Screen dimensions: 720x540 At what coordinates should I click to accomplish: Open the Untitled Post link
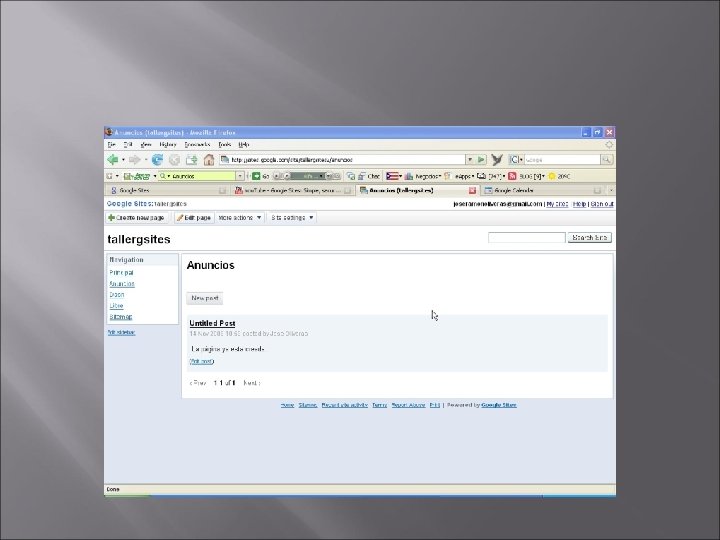[212, 323]
